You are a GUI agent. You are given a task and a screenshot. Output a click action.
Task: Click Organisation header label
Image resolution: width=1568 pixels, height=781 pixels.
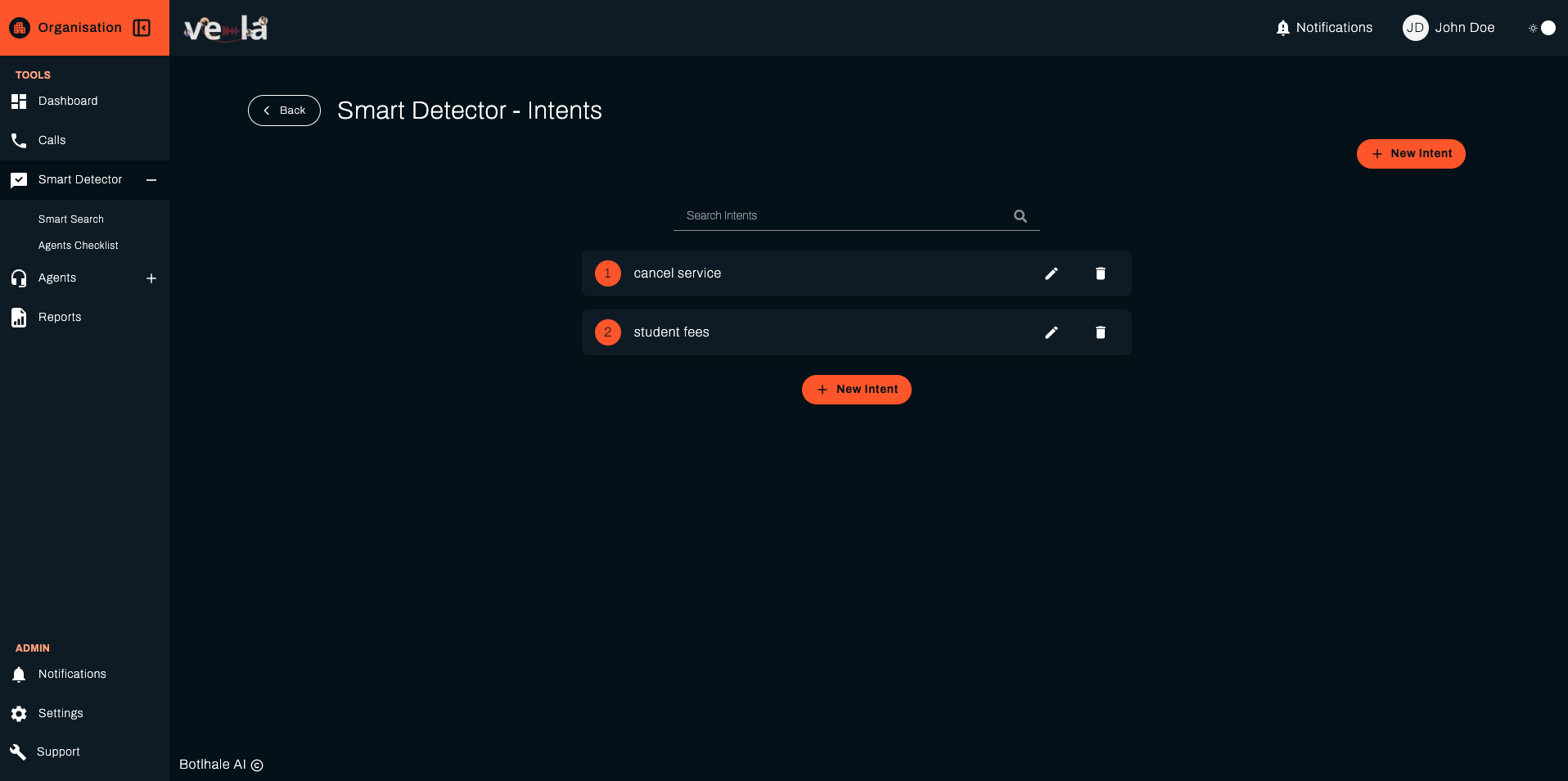click(x=80, y=28)
